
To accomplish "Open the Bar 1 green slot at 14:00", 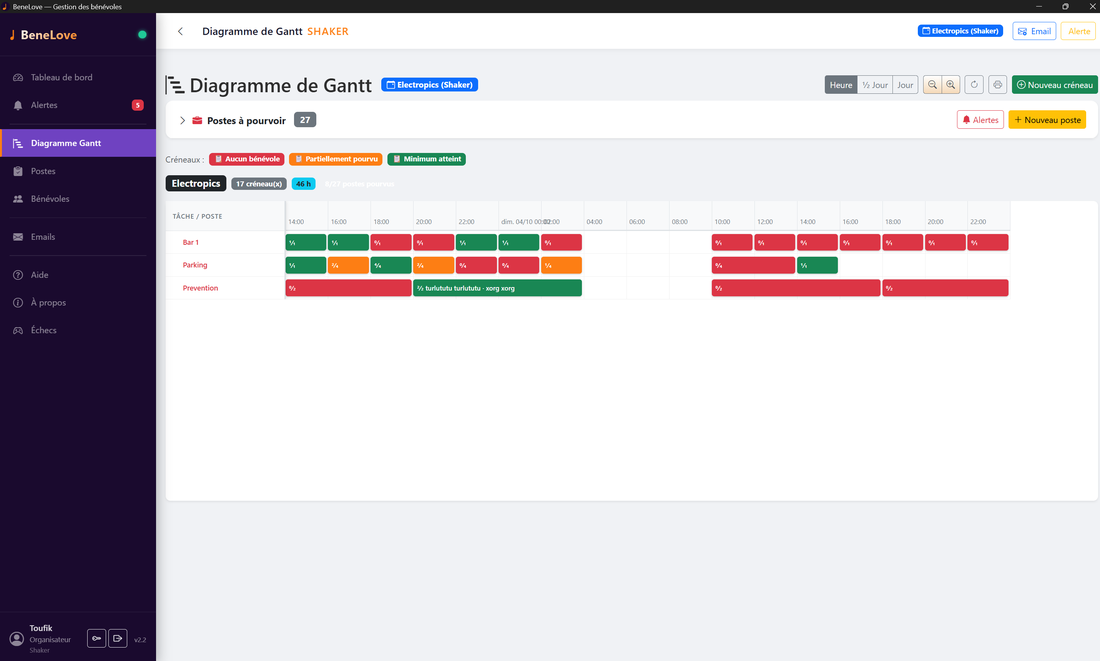I will pyautogui.click(x=306, y=242).
